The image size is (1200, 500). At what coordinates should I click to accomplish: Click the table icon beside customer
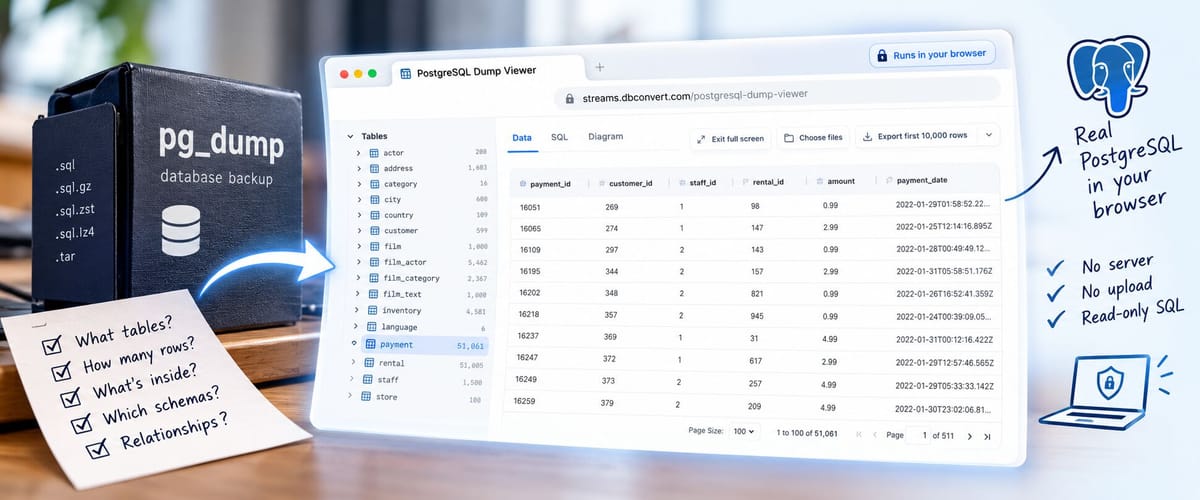[374, 231]
